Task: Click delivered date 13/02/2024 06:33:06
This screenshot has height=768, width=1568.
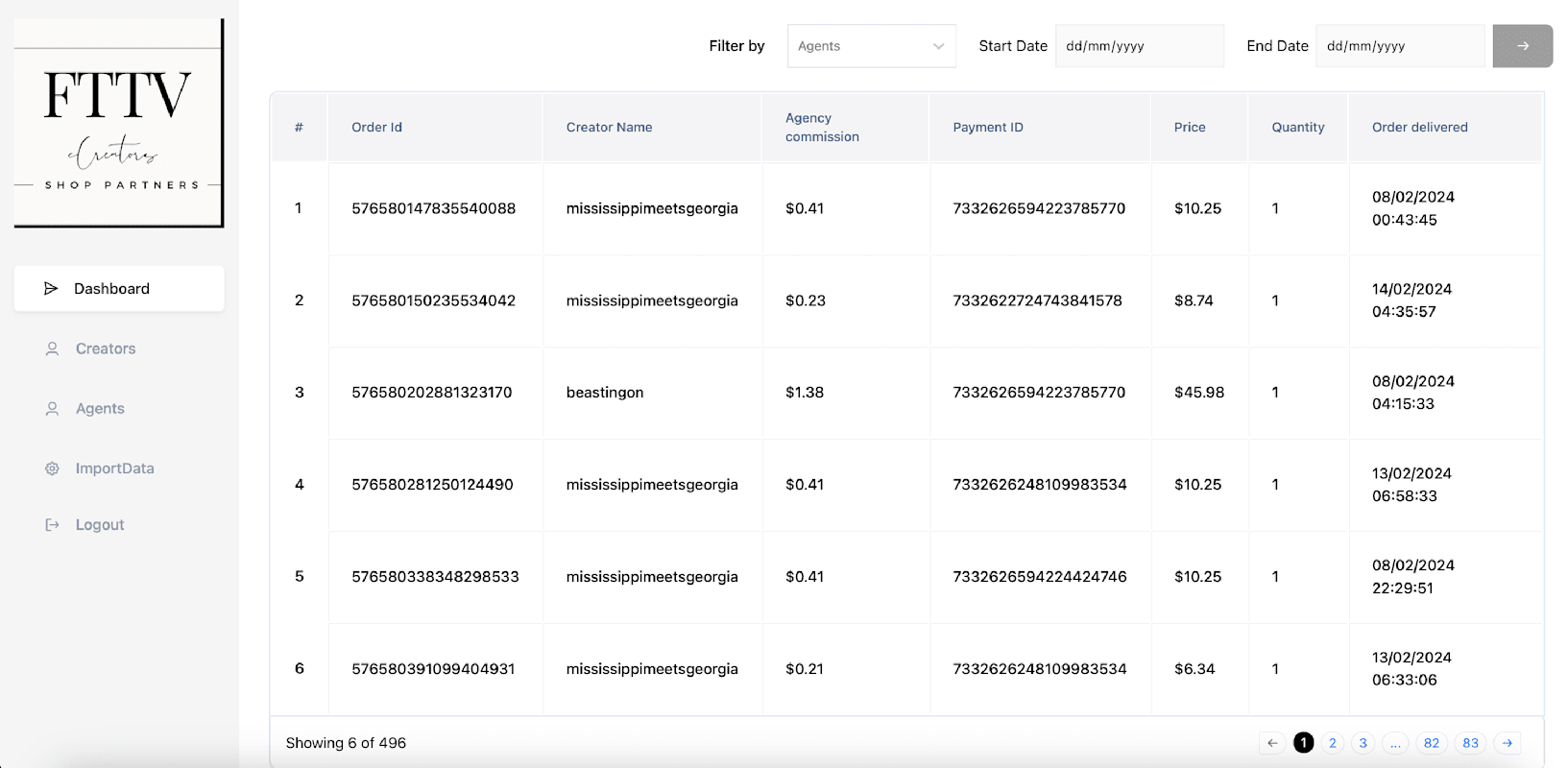Action: pos(1411,669)
